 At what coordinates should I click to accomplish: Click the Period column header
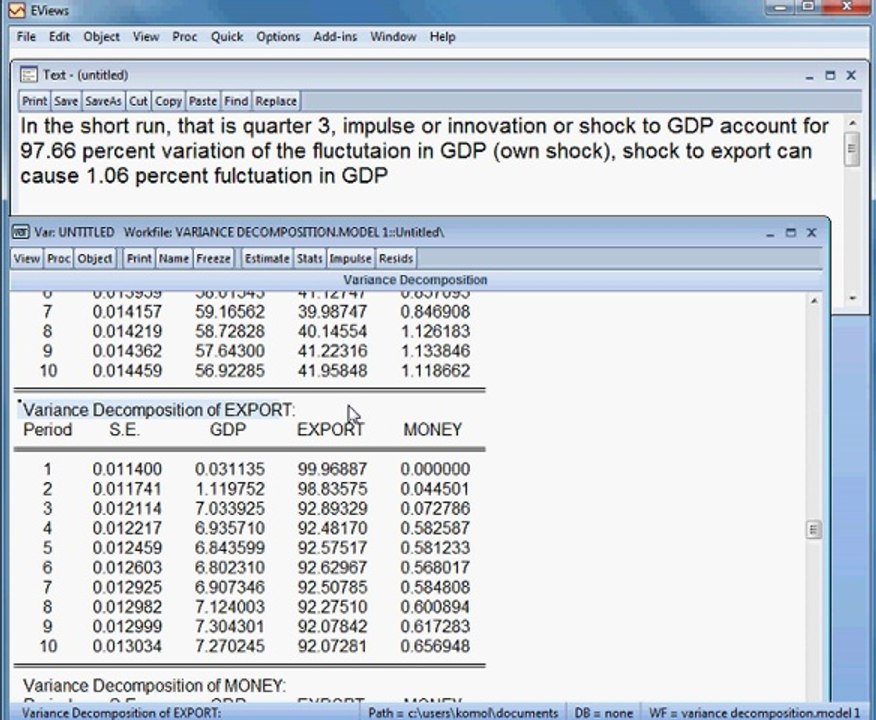[x=47, y=430]
